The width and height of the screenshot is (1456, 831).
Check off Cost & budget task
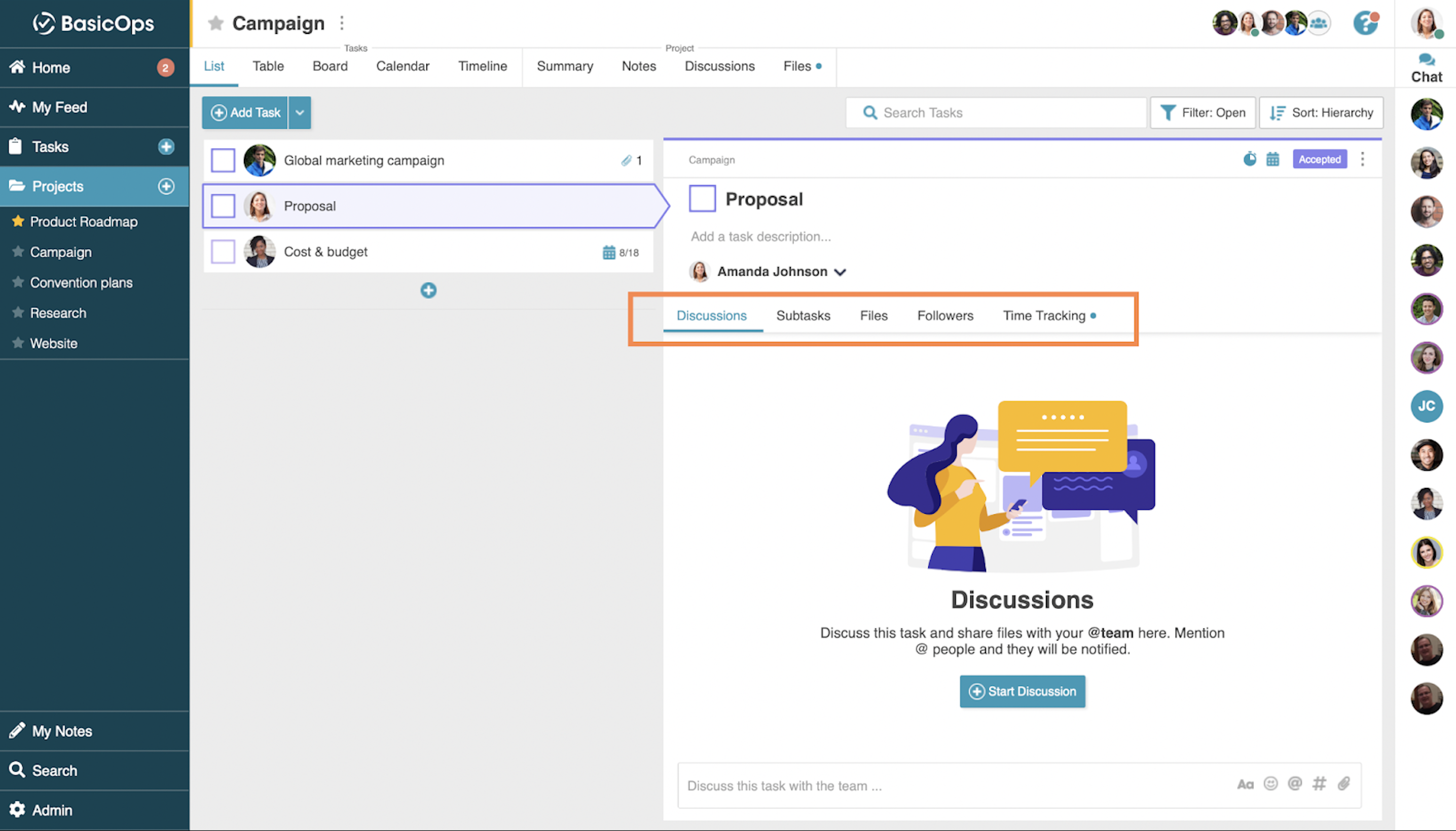coord(223,252)
